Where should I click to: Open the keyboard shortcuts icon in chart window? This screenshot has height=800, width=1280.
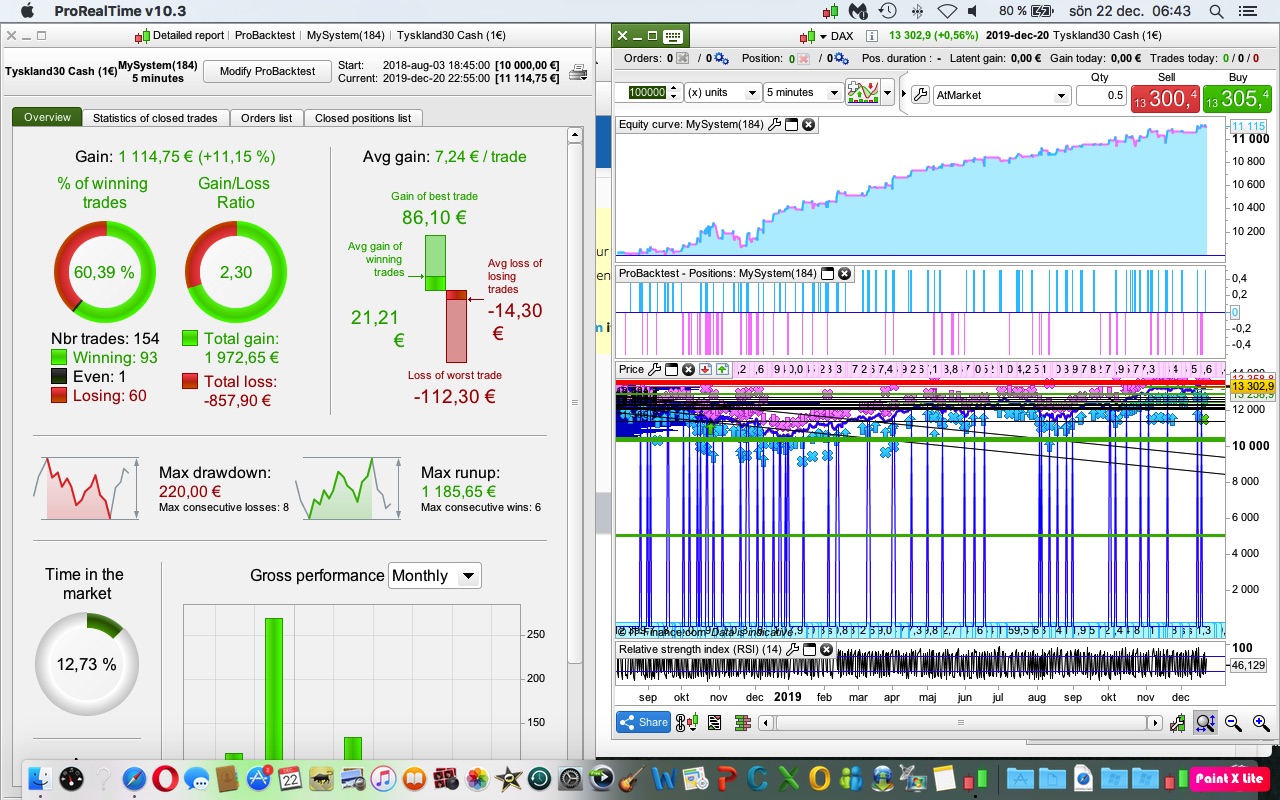coord(672,36)
